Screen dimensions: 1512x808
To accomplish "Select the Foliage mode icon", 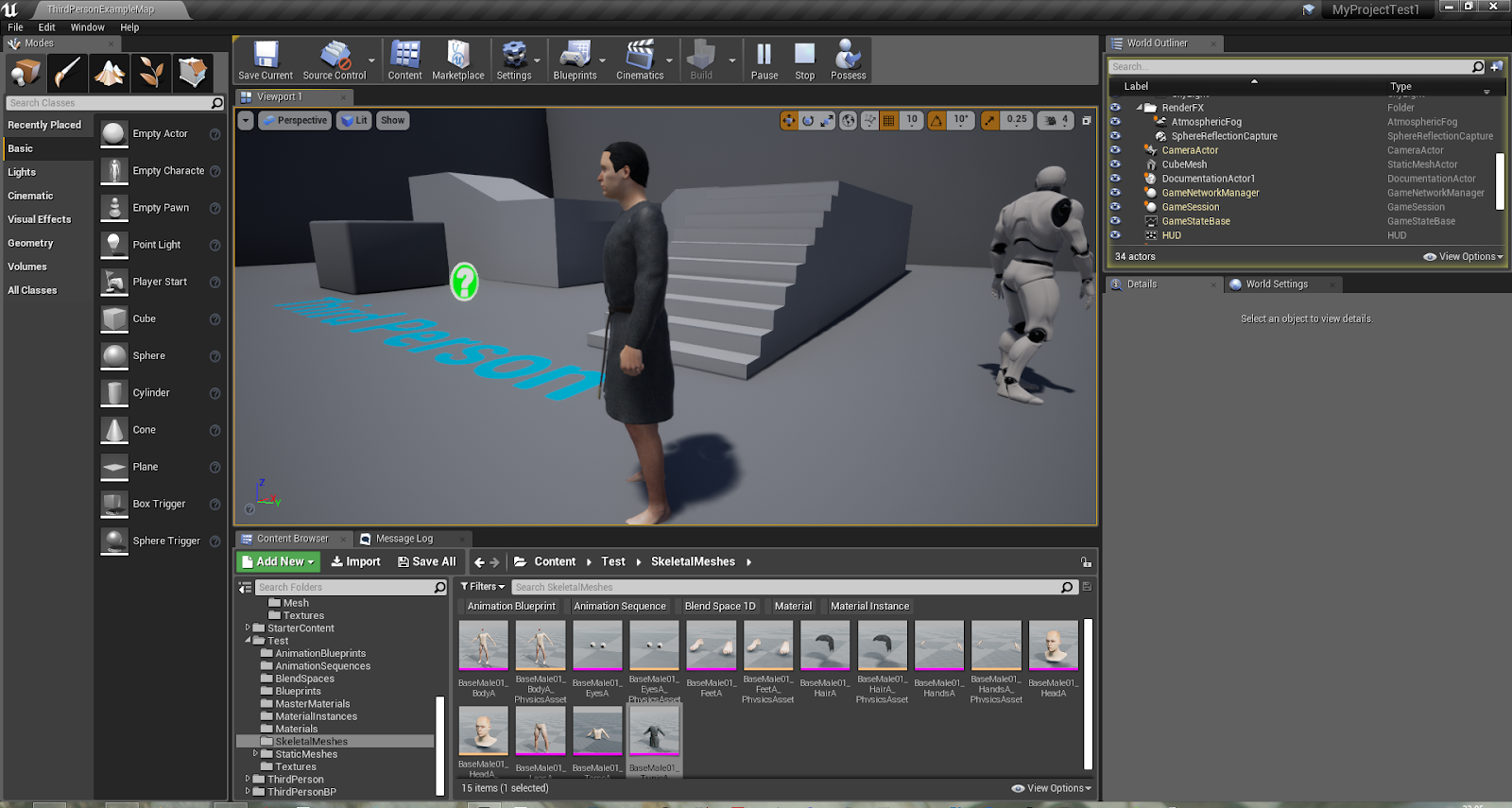I will pos(151,72).
